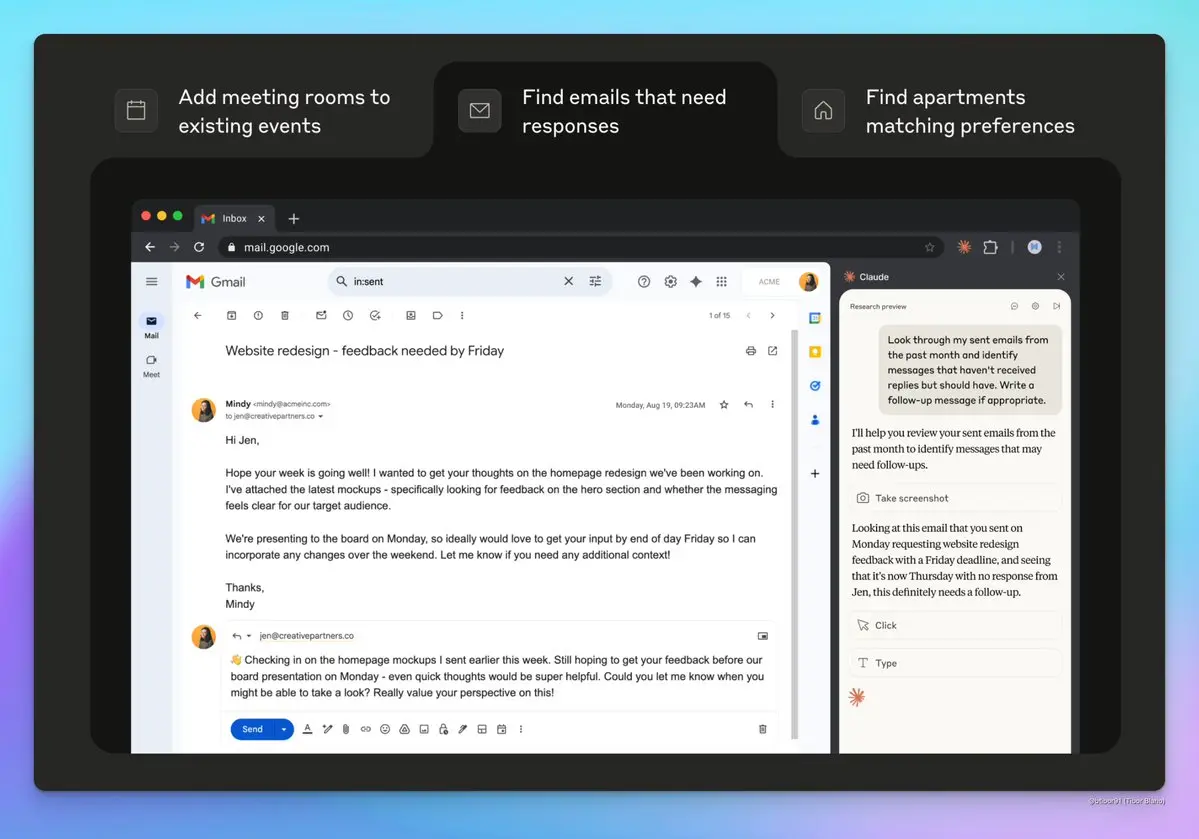This screenshot has width=1199, height=839.
Task: Open Gmail Support question mark icon
Action: coord(644,281)
